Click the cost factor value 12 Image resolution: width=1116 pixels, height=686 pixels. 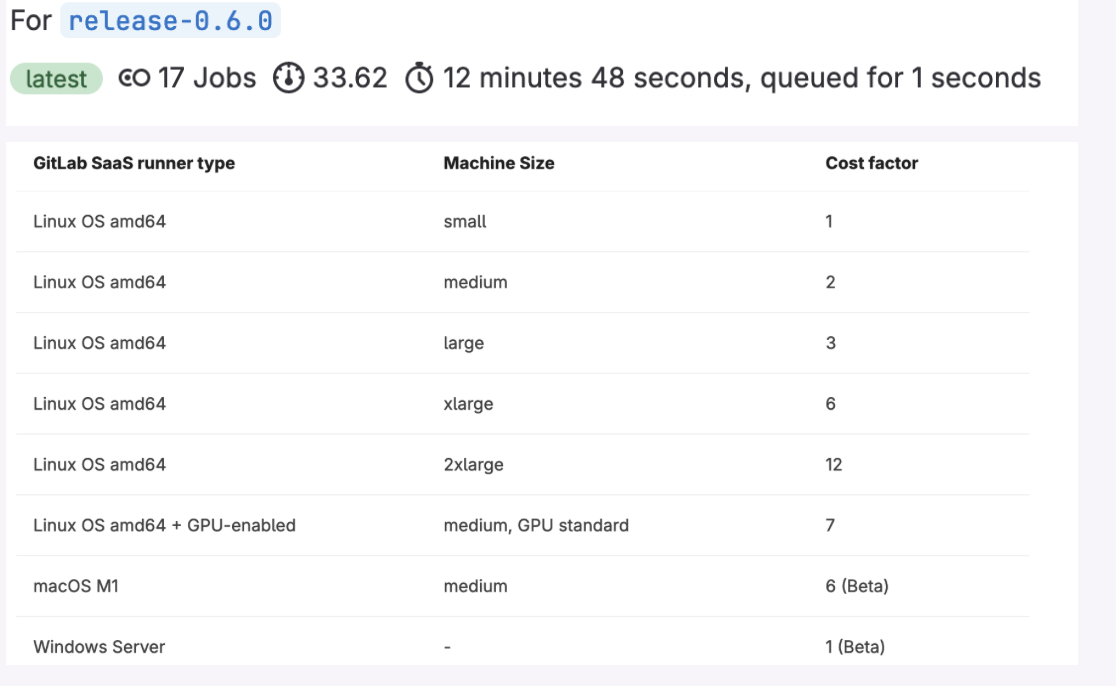pyautogui.click(x=834, y=464)
